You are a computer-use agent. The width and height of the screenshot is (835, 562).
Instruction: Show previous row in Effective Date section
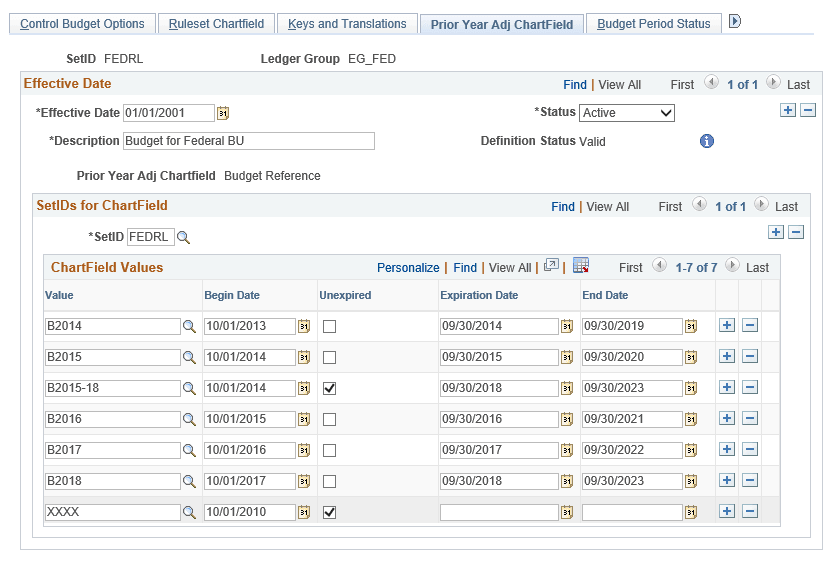click(x=711, y=82)
